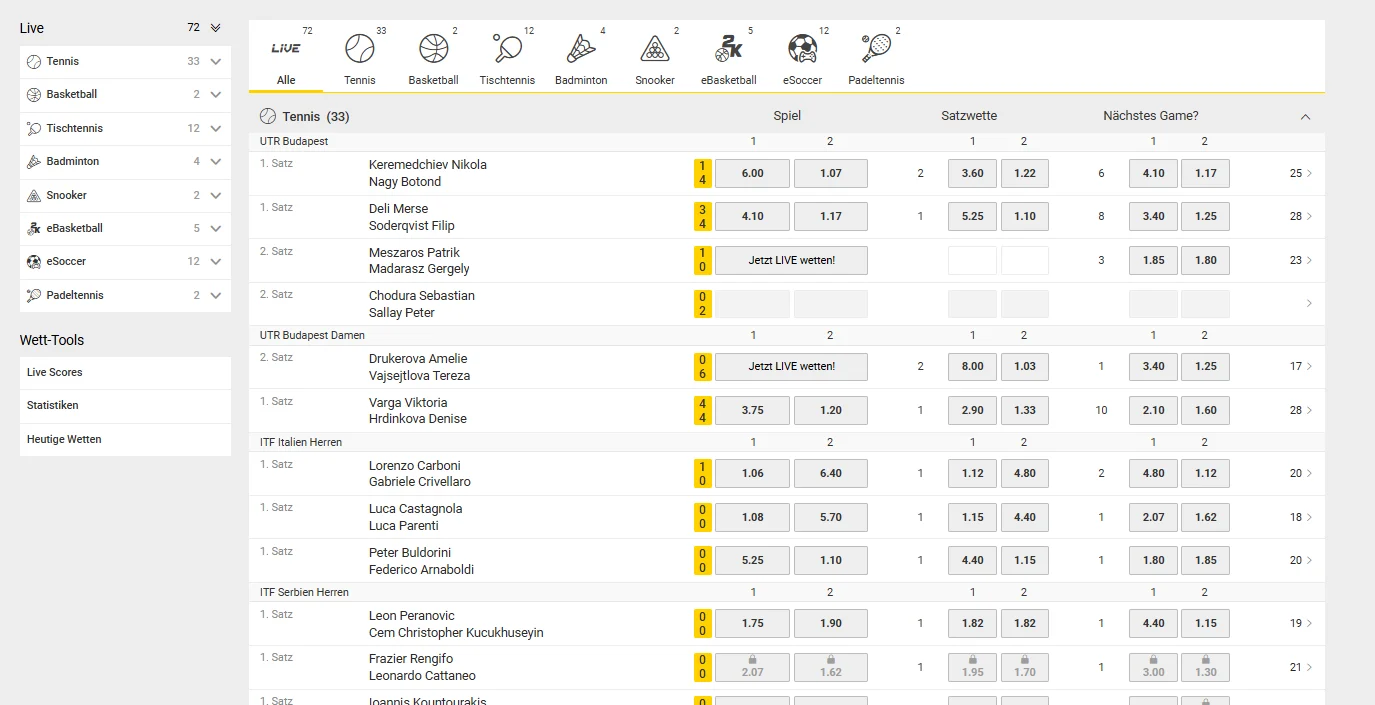Select the Snooker balls icon in top bar
The height and width of the screenshot is (705, 1375).
click(655, 48)
